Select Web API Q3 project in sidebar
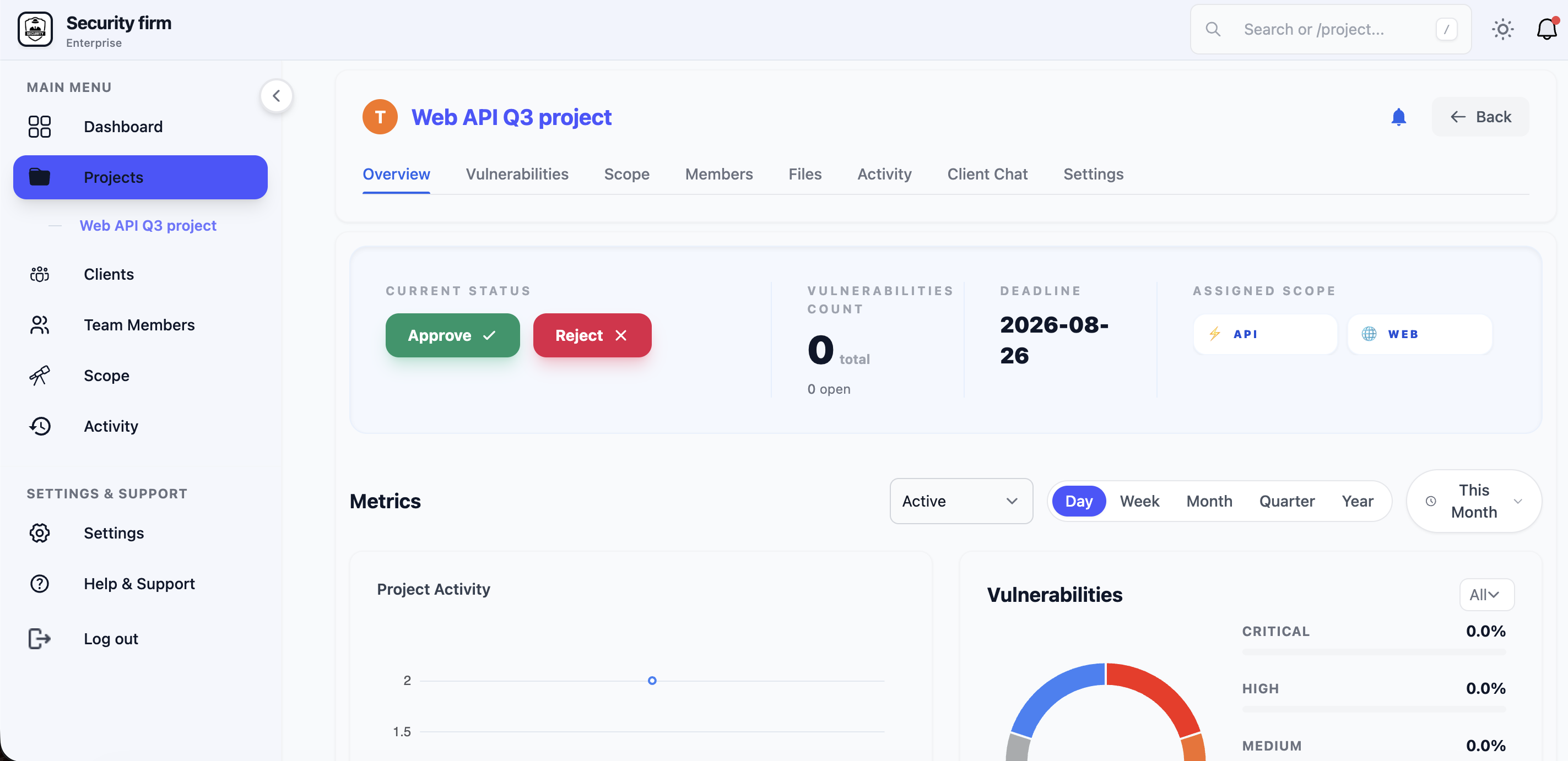Image resolution: width=1568 pixels, height=761 pixels. (148, 226)
